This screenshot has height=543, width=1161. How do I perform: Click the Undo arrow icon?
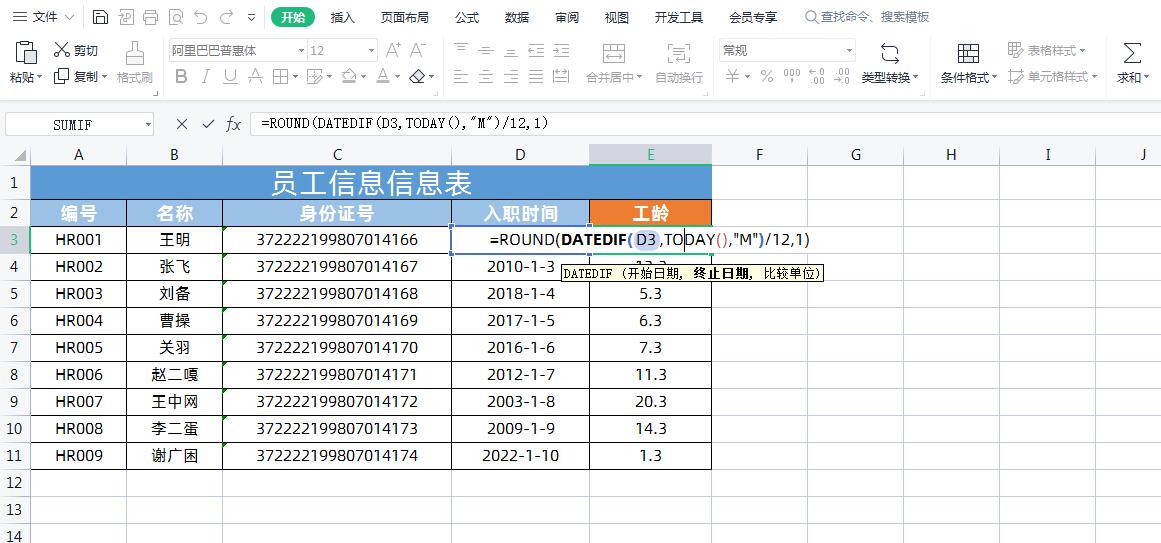(x=201, y=17)
